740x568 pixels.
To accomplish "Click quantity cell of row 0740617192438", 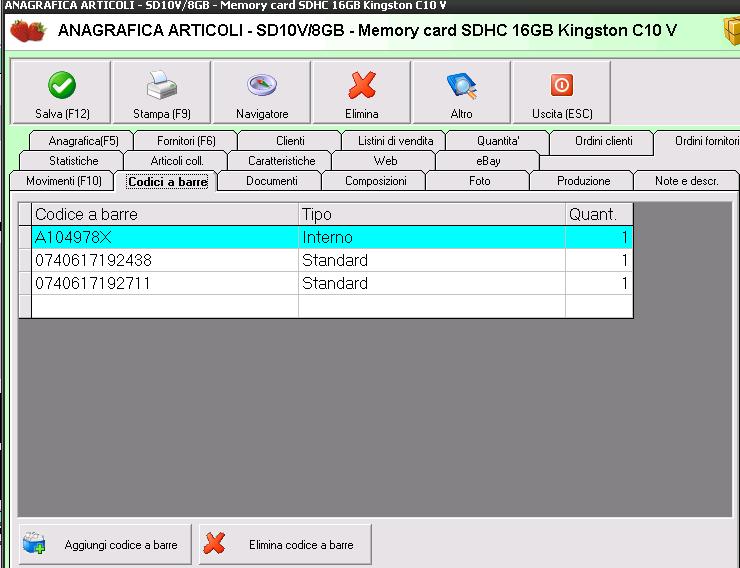I will [599, 260].
